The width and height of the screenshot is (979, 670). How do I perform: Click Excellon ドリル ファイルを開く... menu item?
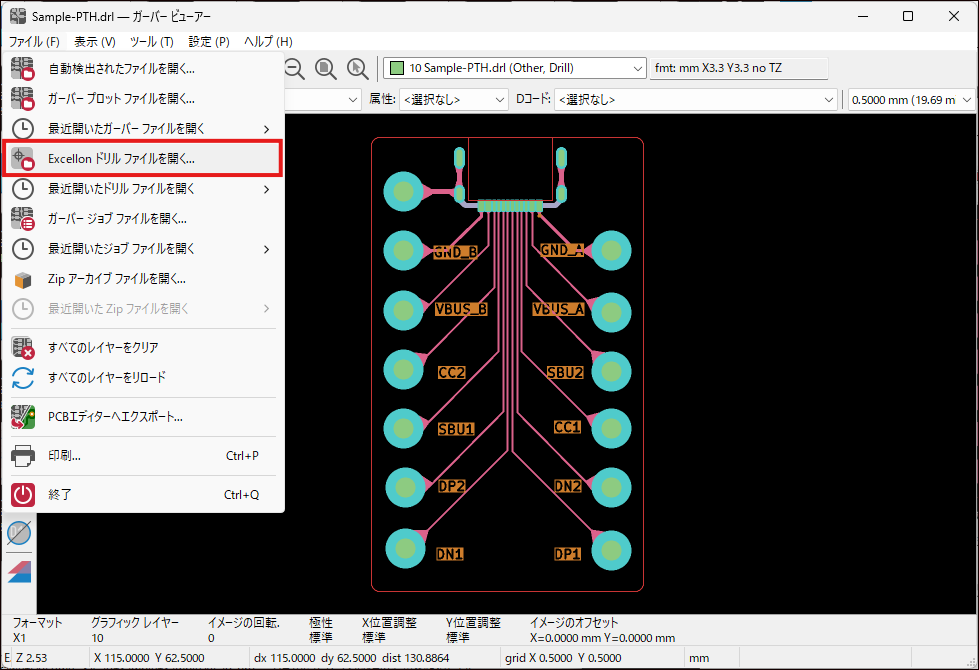coord(121,159)
